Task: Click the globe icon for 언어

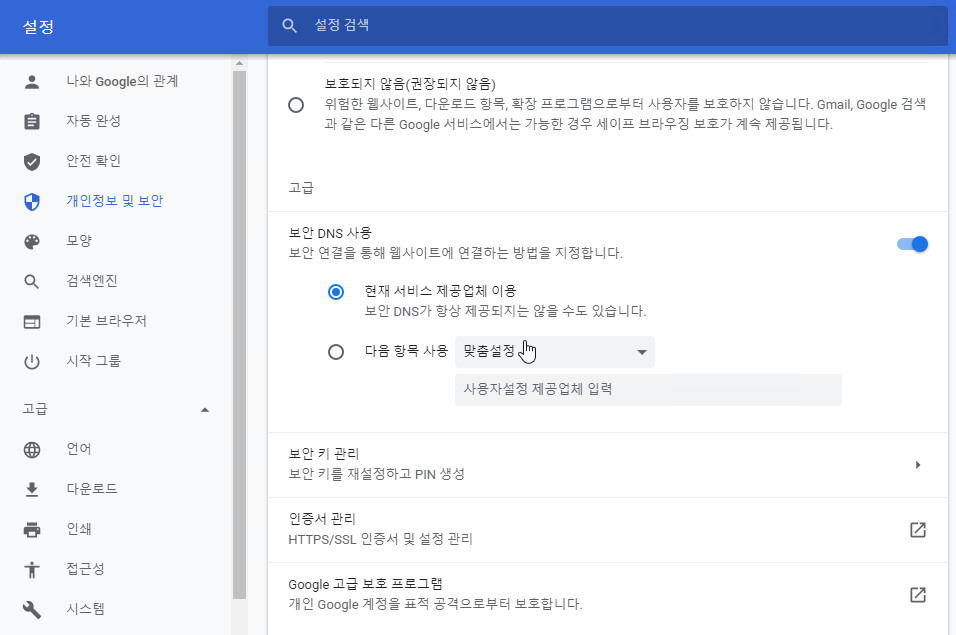Action: pyautogui.click(x=32, y=450)
